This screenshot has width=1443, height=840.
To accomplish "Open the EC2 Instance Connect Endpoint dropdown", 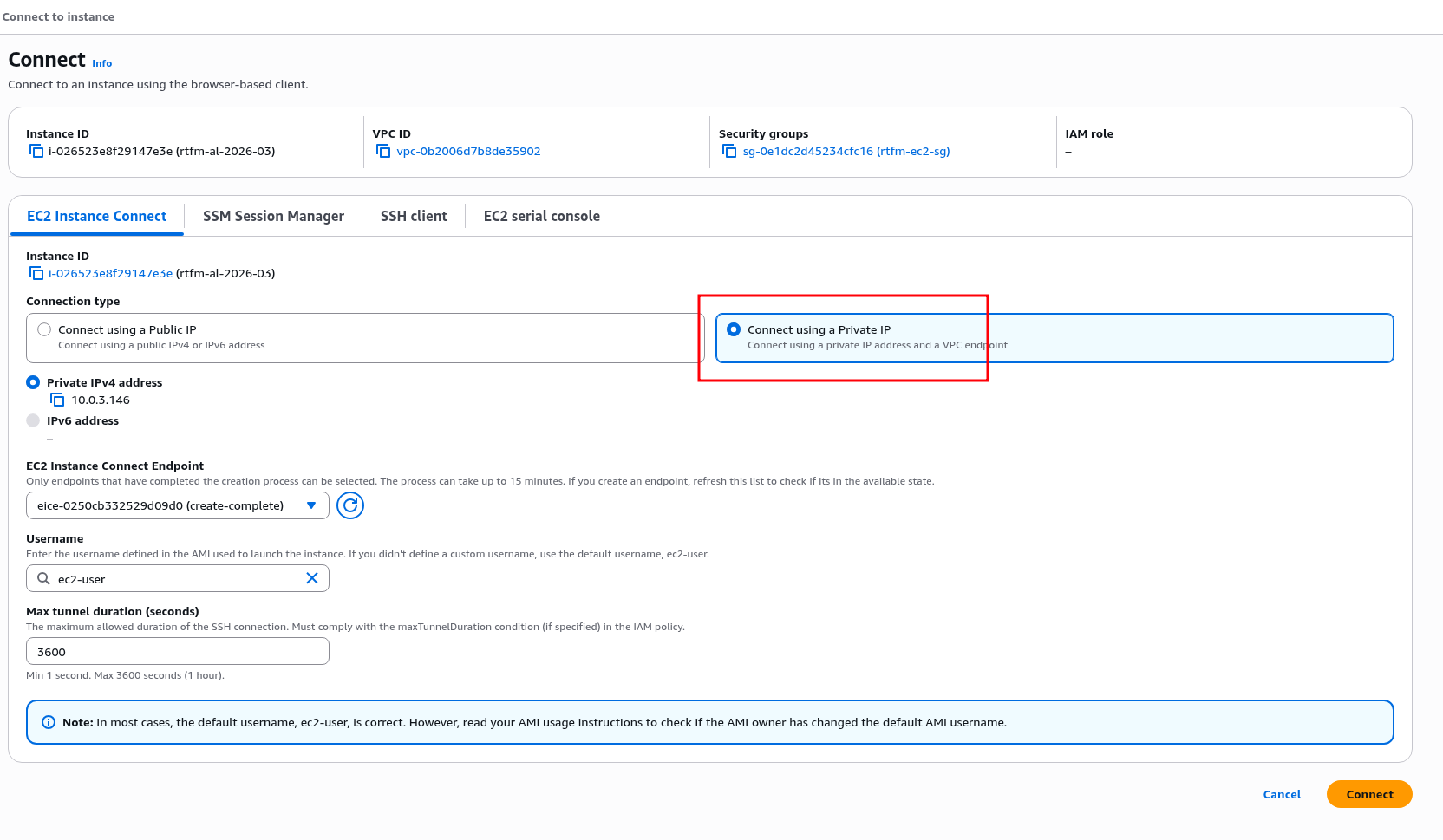I will pos(178,505).
